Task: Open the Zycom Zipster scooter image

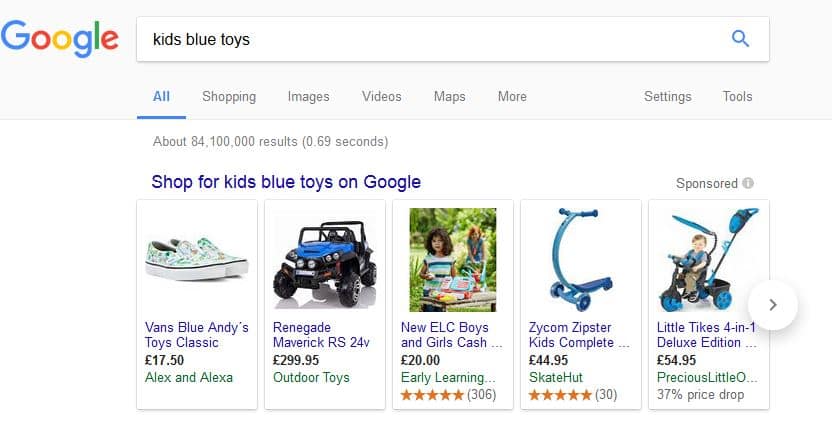Action: [581, 260]
